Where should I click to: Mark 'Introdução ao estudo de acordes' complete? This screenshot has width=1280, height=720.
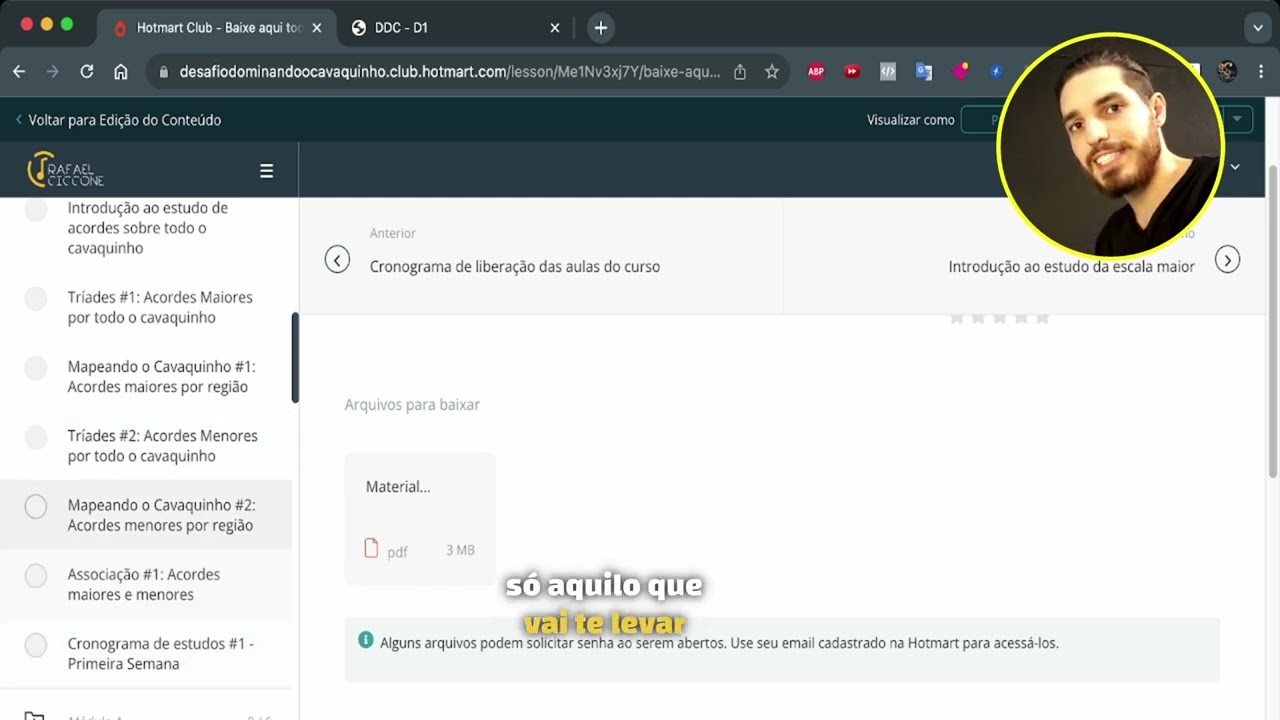[x=36, y=209]
